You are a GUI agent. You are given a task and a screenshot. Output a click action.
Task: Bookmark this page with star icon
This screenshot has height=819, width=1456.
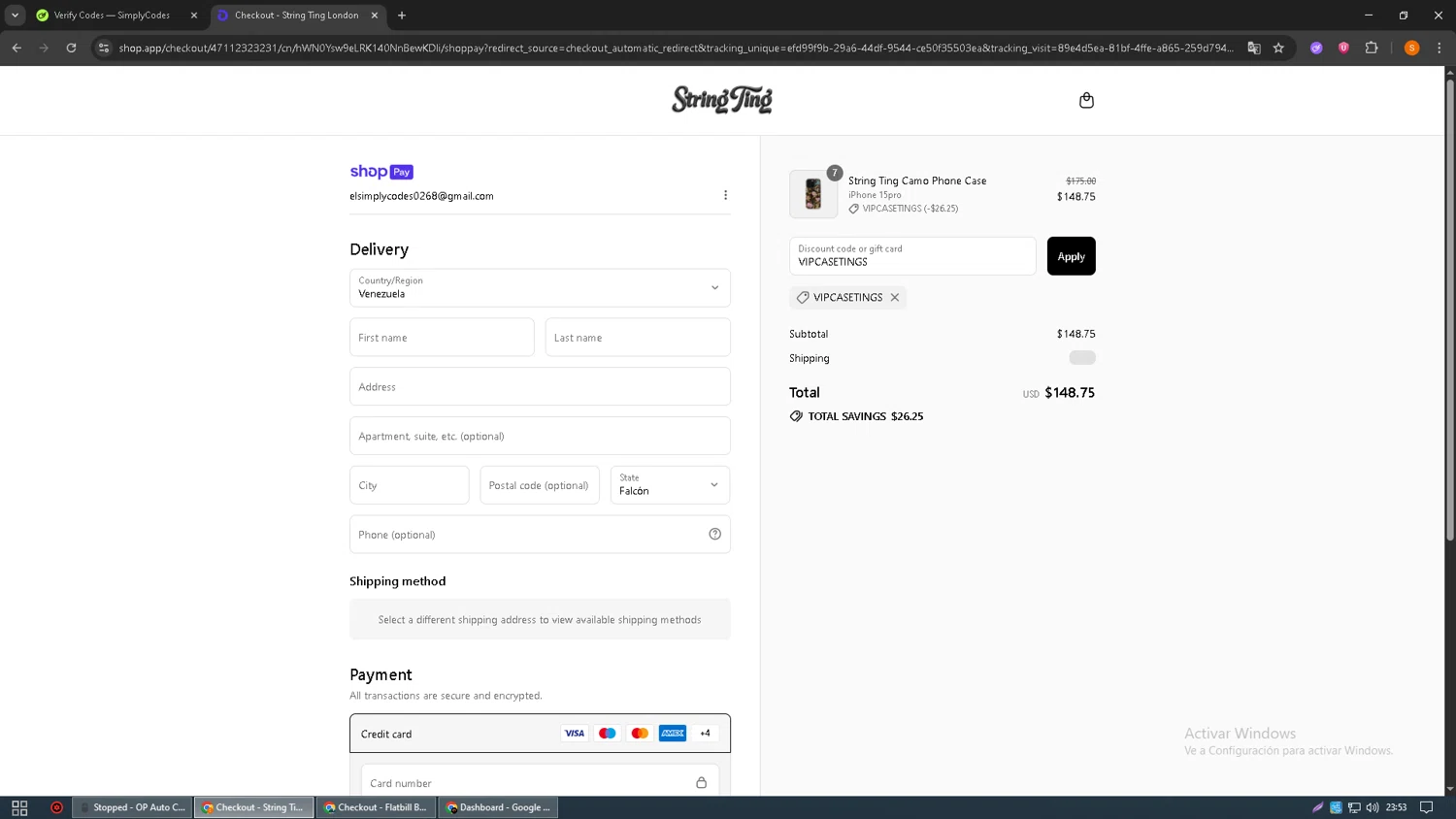(x=1278, y=48)
